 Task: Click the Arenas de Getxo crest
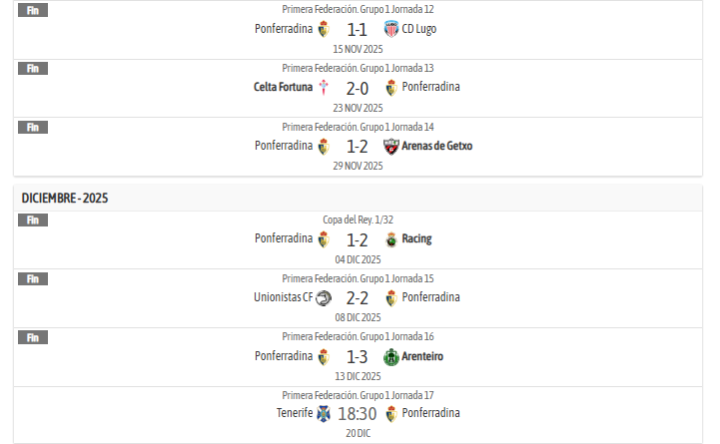coord(390,146)
